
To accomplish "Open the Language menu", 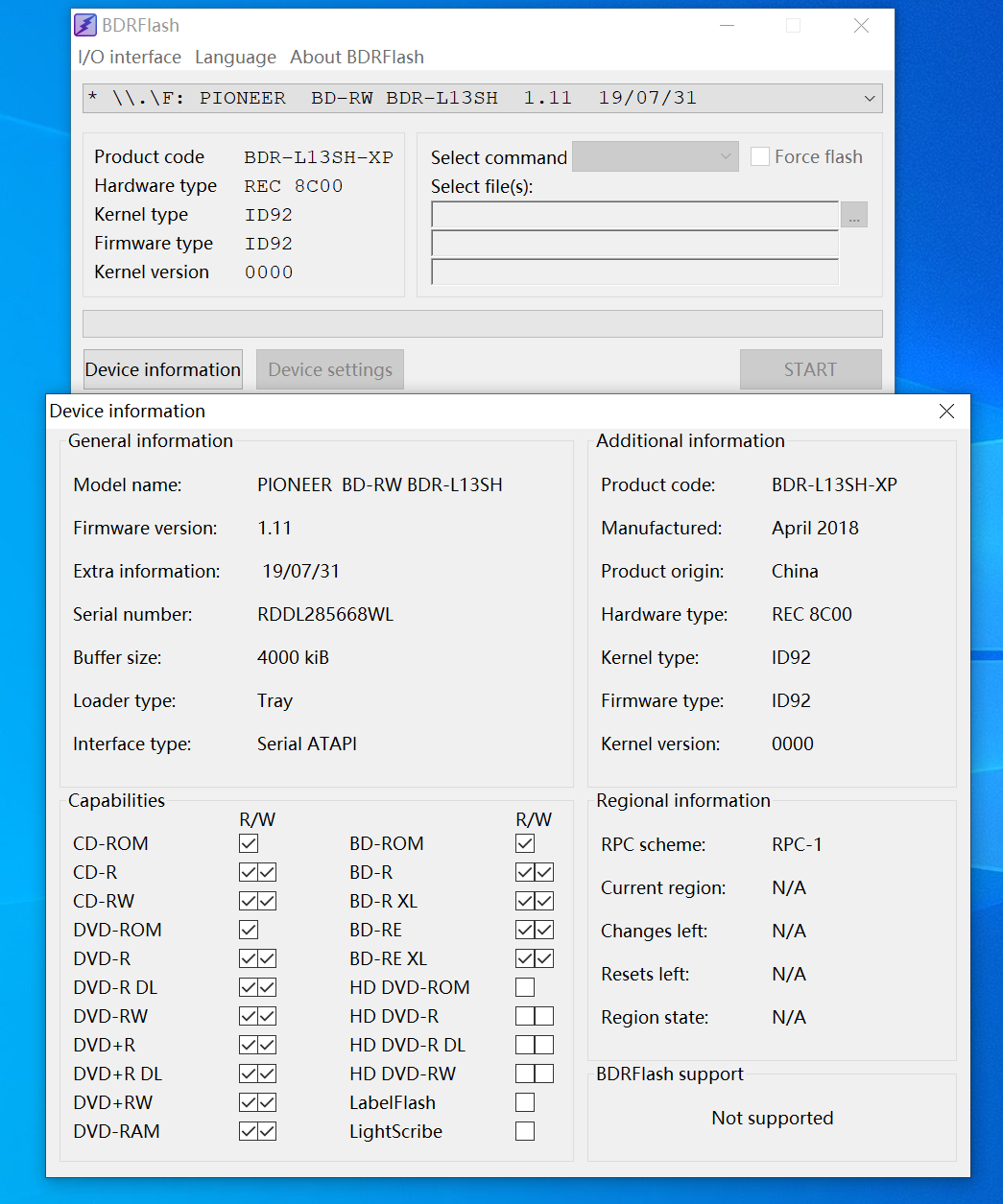I will (x=235, y=58).
